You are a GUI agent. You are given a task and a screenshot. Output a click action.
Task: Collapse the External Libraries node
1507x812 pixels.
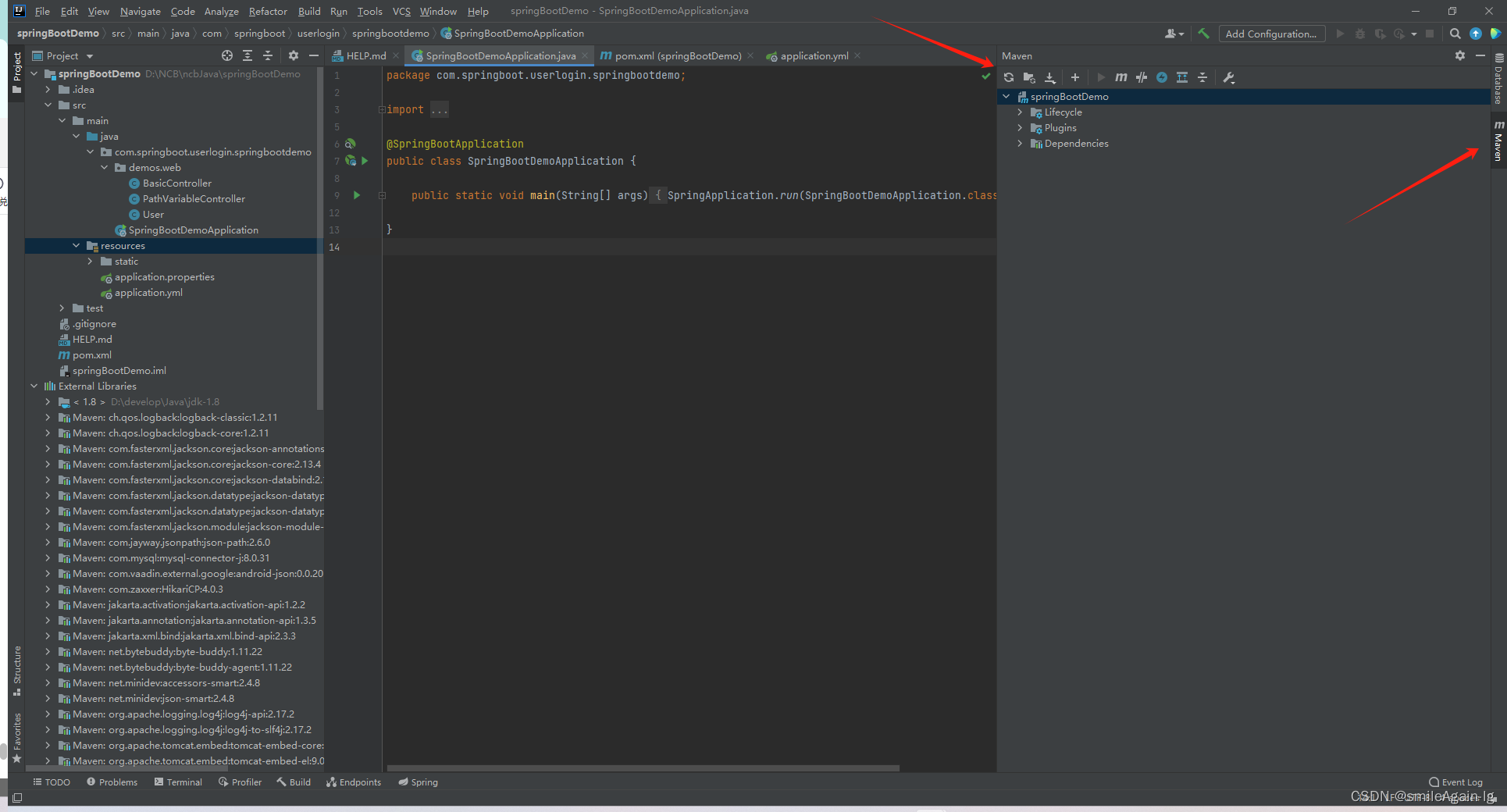(x=34, y=386)
